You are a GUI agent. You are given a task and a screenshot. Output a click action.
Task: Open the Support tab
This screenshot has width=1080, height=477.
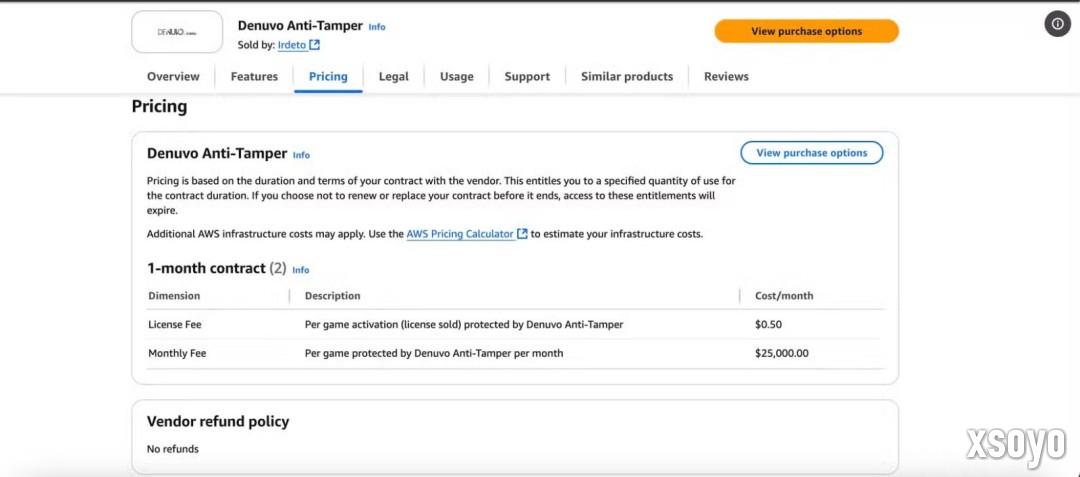tap(527, 77)
